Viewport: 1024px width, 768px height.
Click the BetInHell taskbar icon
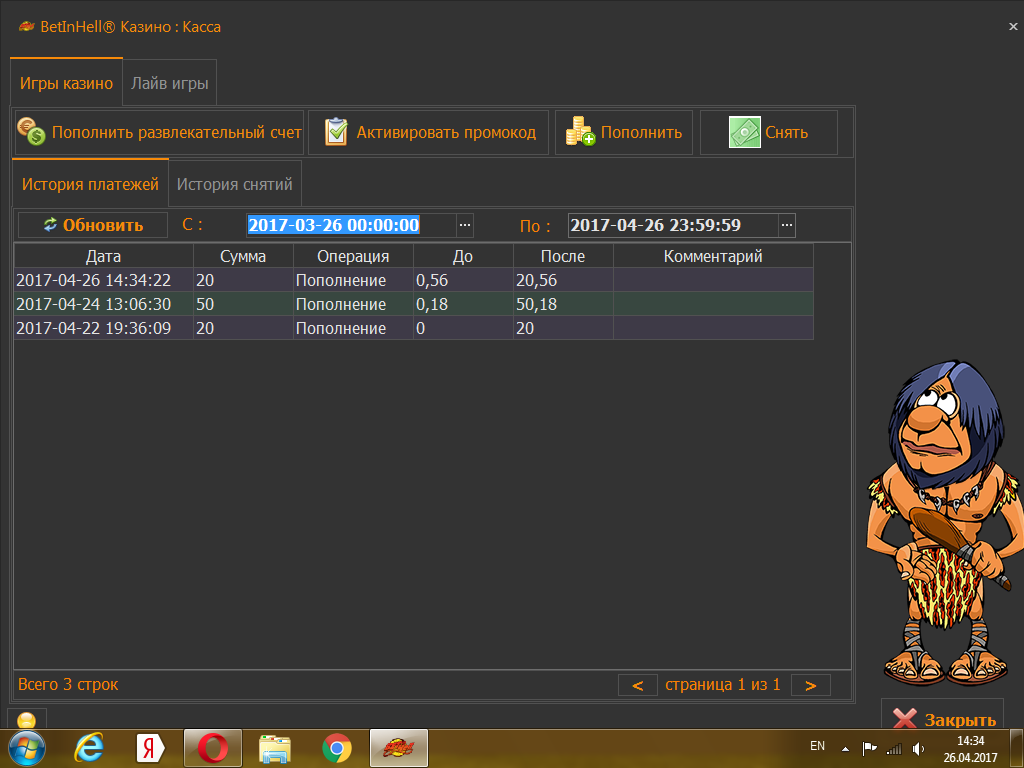(399, 748)
